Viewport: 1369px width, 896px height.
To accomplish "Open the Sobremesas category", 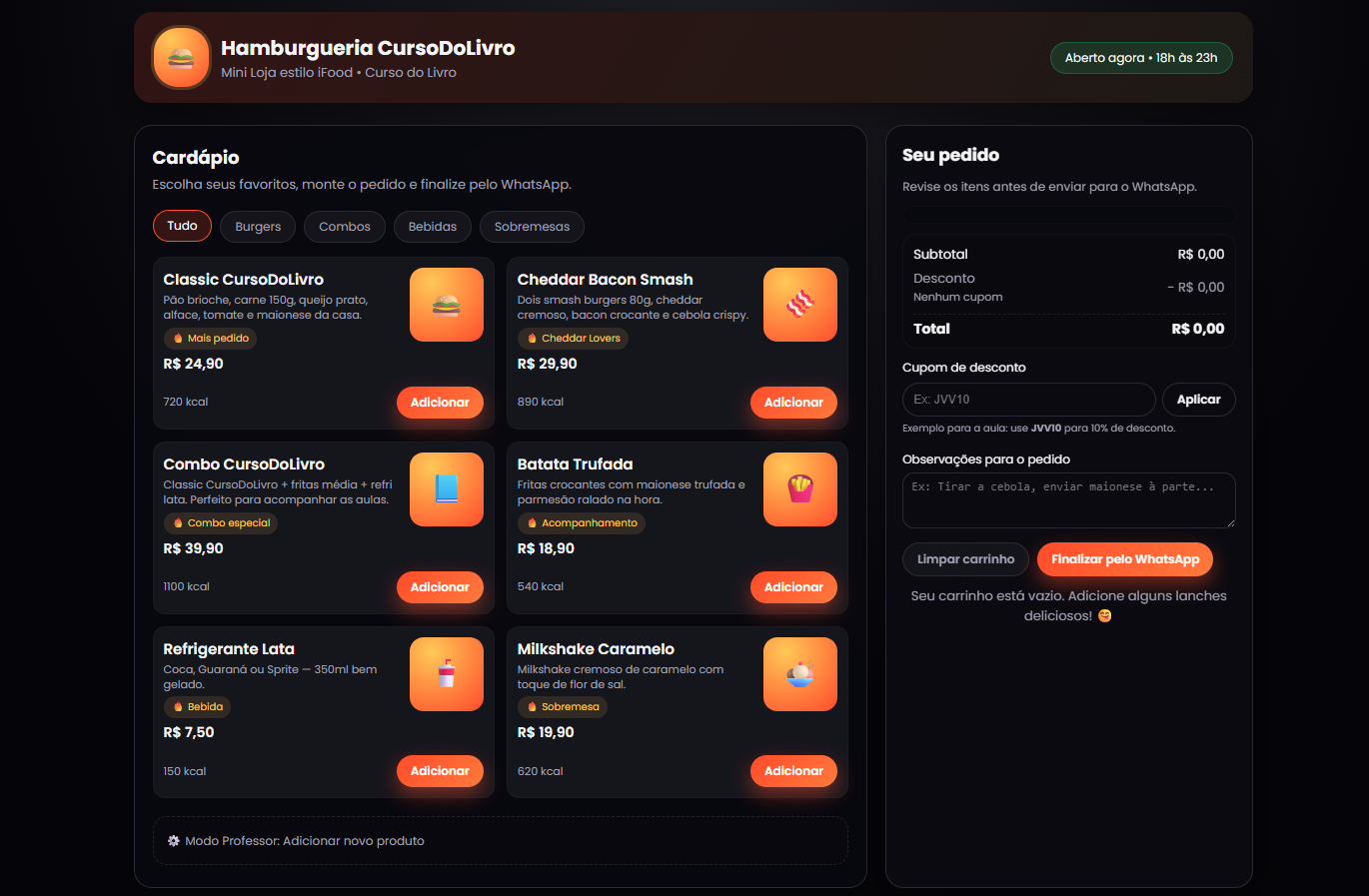I will click(532, 227).
